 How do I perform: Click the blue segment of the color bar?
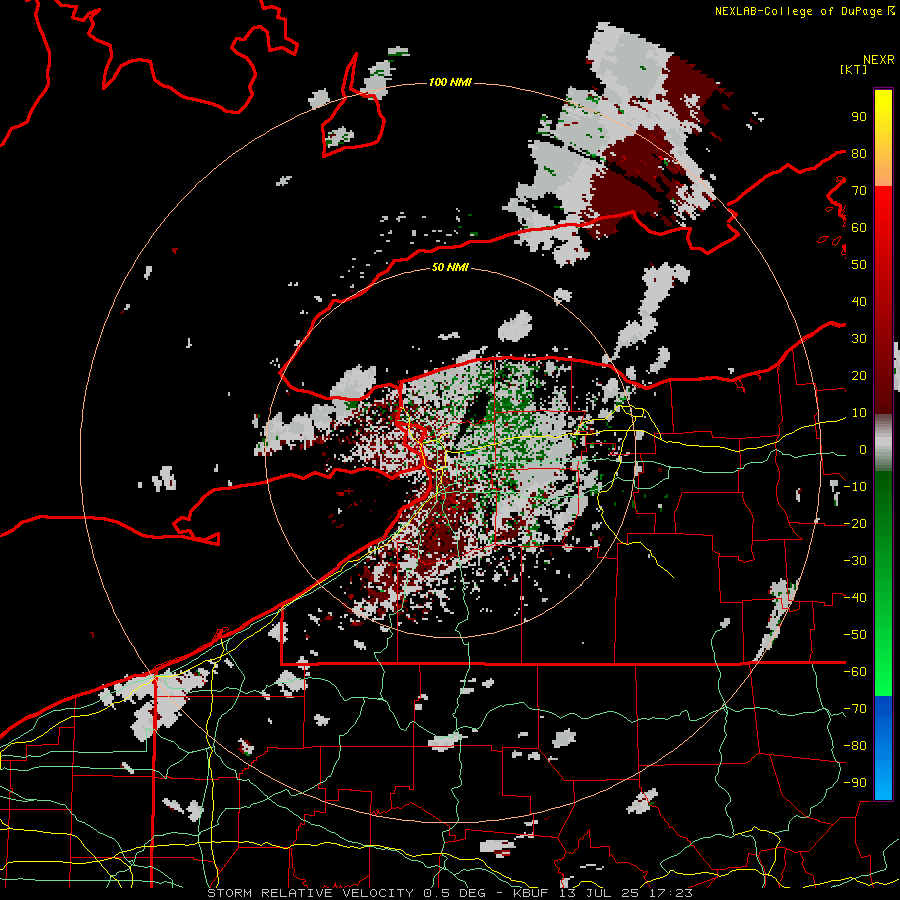883,748
